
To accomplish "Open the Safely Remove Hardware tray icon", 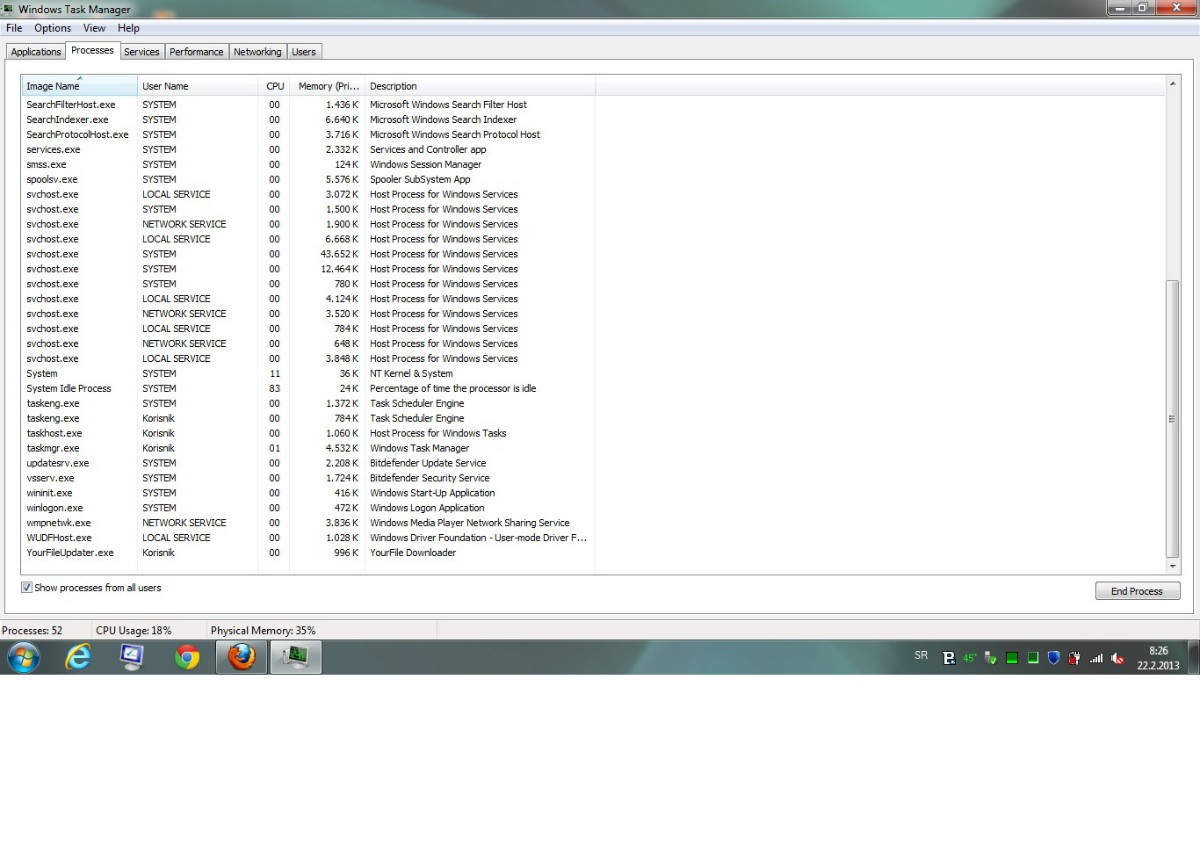I will coord(991,658).
